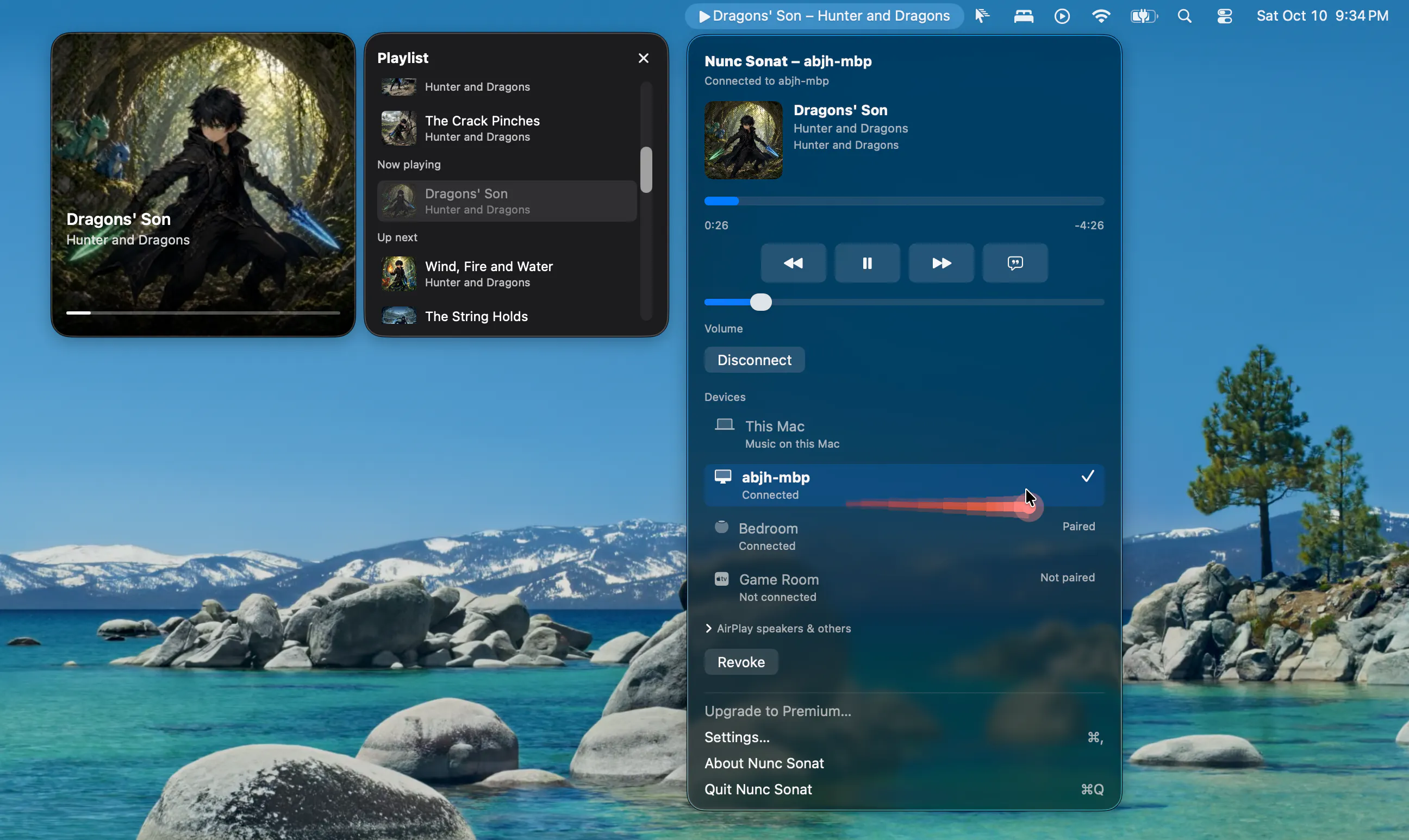Select The String Holds in the playlist
The height and width of the screenshot is (840, 1409).
point(507,316)
